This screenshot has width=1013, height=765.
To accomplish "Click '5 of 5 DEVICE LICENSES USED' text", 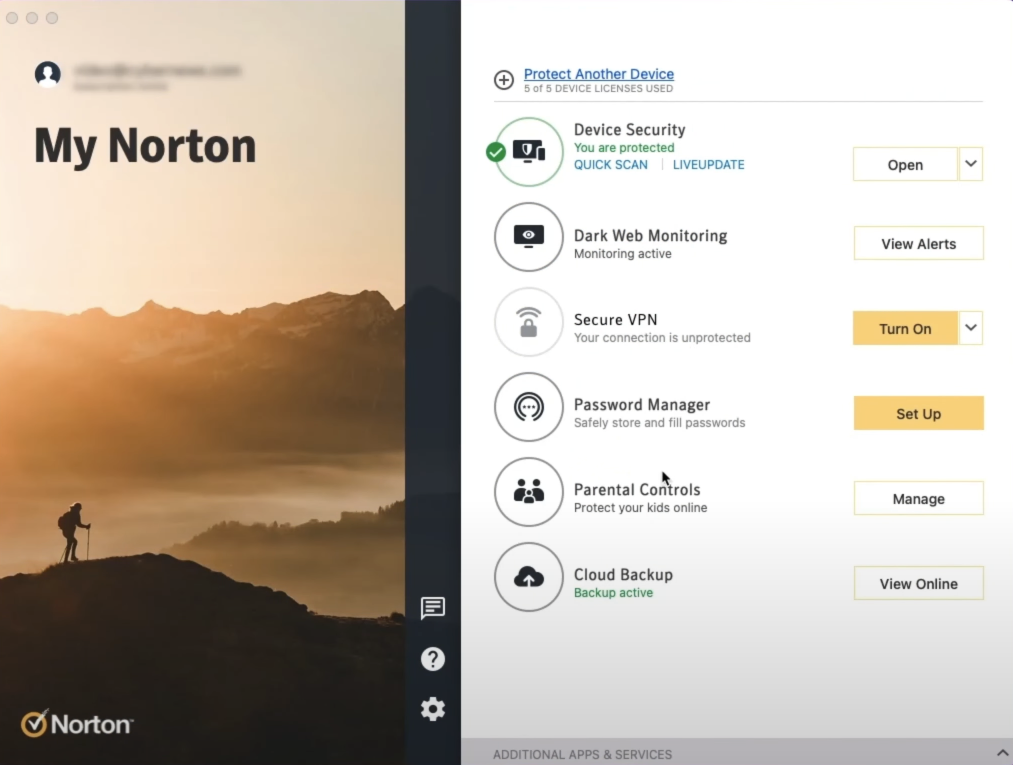I will pos(598,89).
